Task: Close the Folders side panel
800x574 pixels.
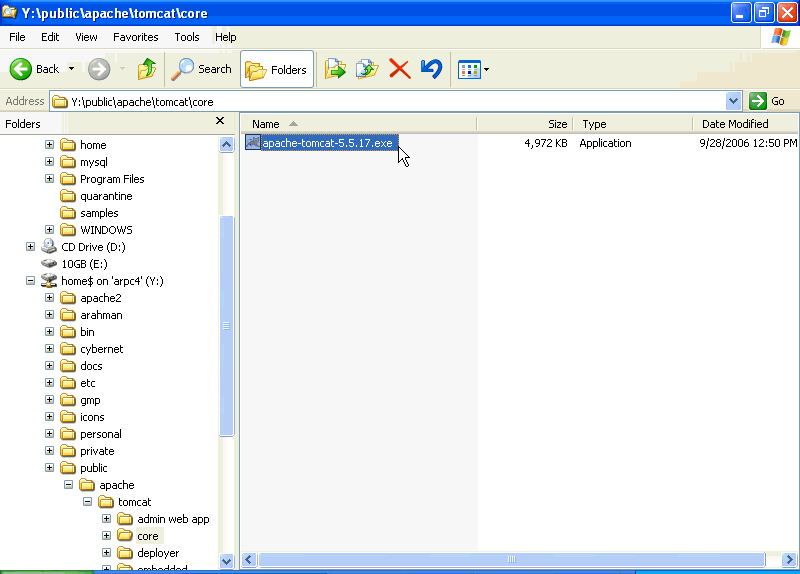Action: point(220,121)
